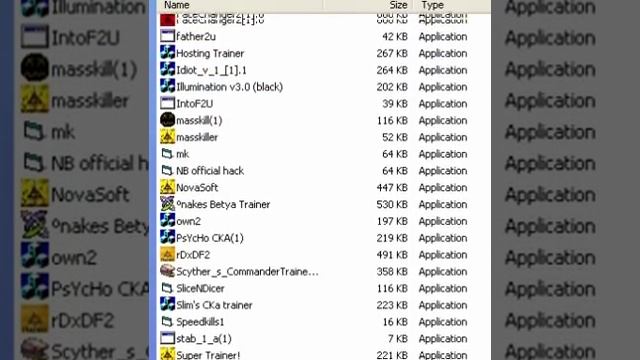Click the yellow hazard masskiller icon
640x360 pixels.
[x=167, y=137]
